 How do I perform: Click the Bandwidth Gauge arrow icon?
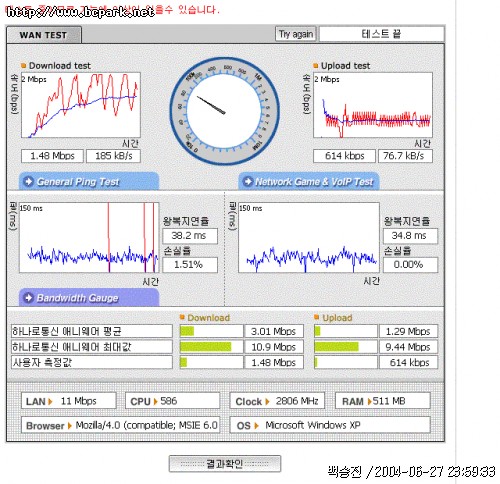pyautogui.click(x=29, y=297)
